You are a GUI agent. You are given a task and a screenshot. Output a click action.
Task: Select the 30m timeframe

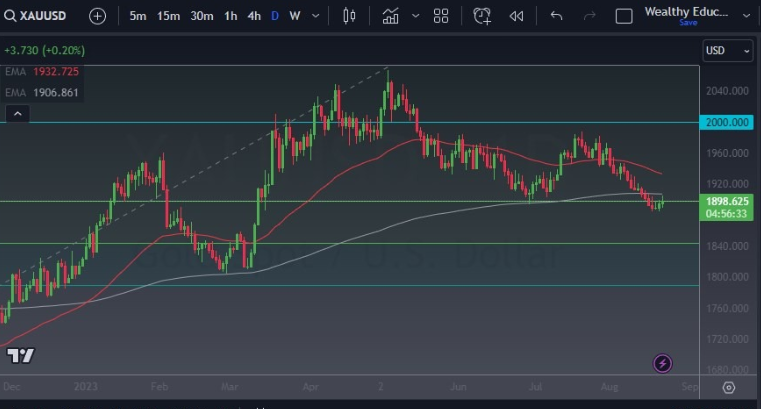tap(202, 16)
